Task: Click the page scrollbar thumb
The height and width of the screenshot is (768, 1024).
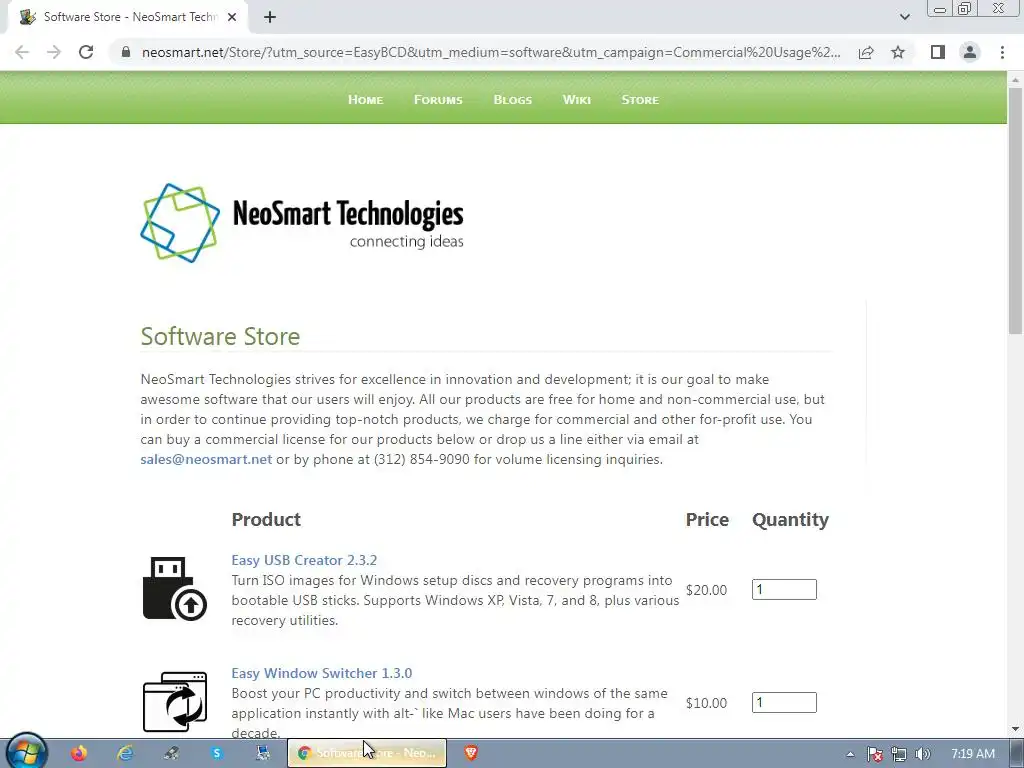Action: point(1015,211)
